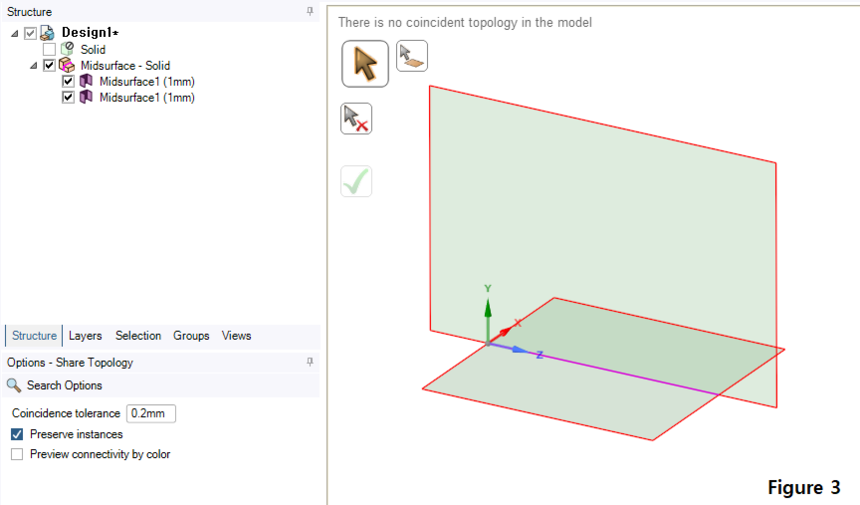This screenshot has height=505, width=860.
Task: Select the Design1* tree label
Action: (90, 33)
